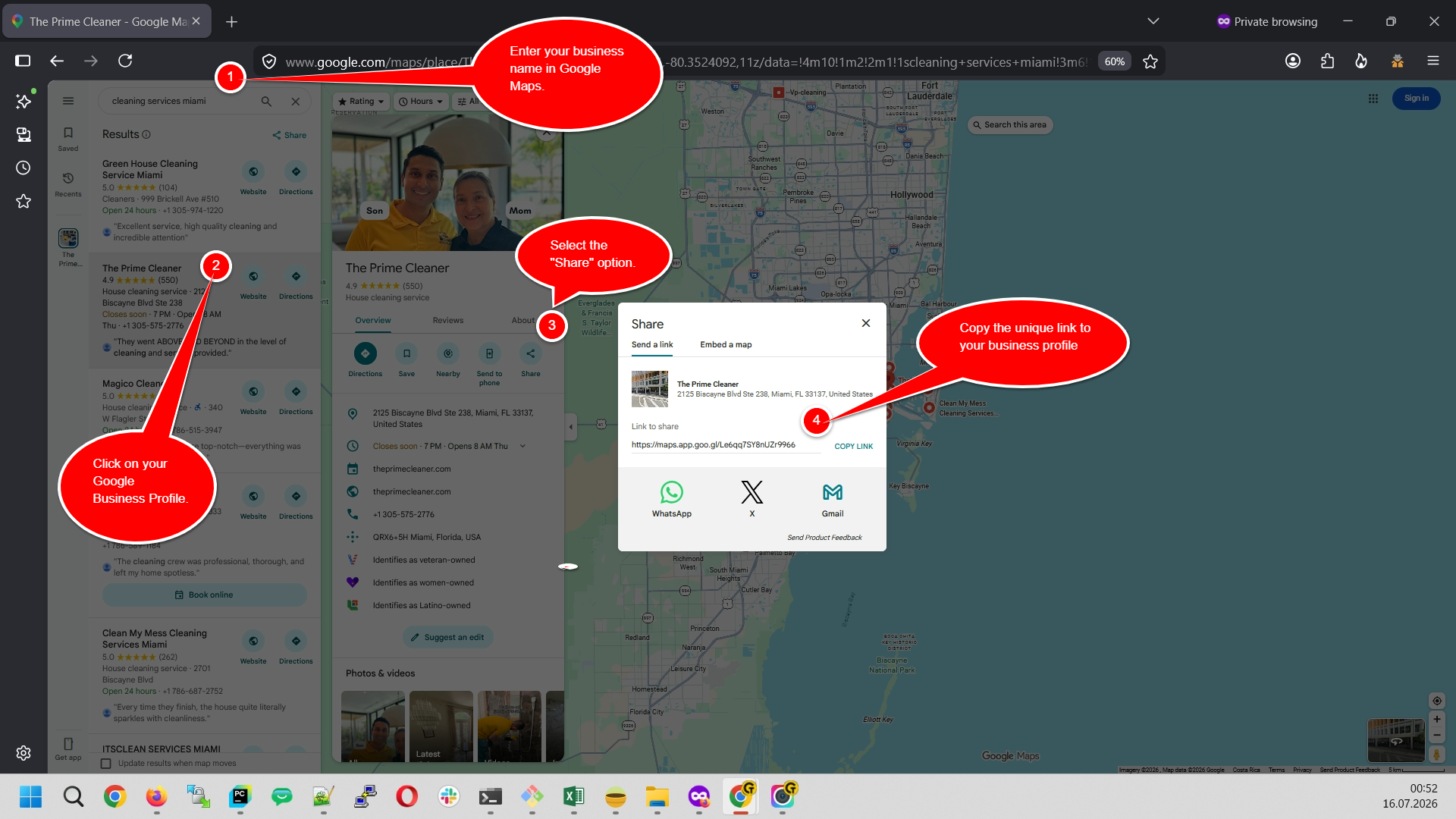Get Directions to The Prime Cleaner in results

point(296,277)
